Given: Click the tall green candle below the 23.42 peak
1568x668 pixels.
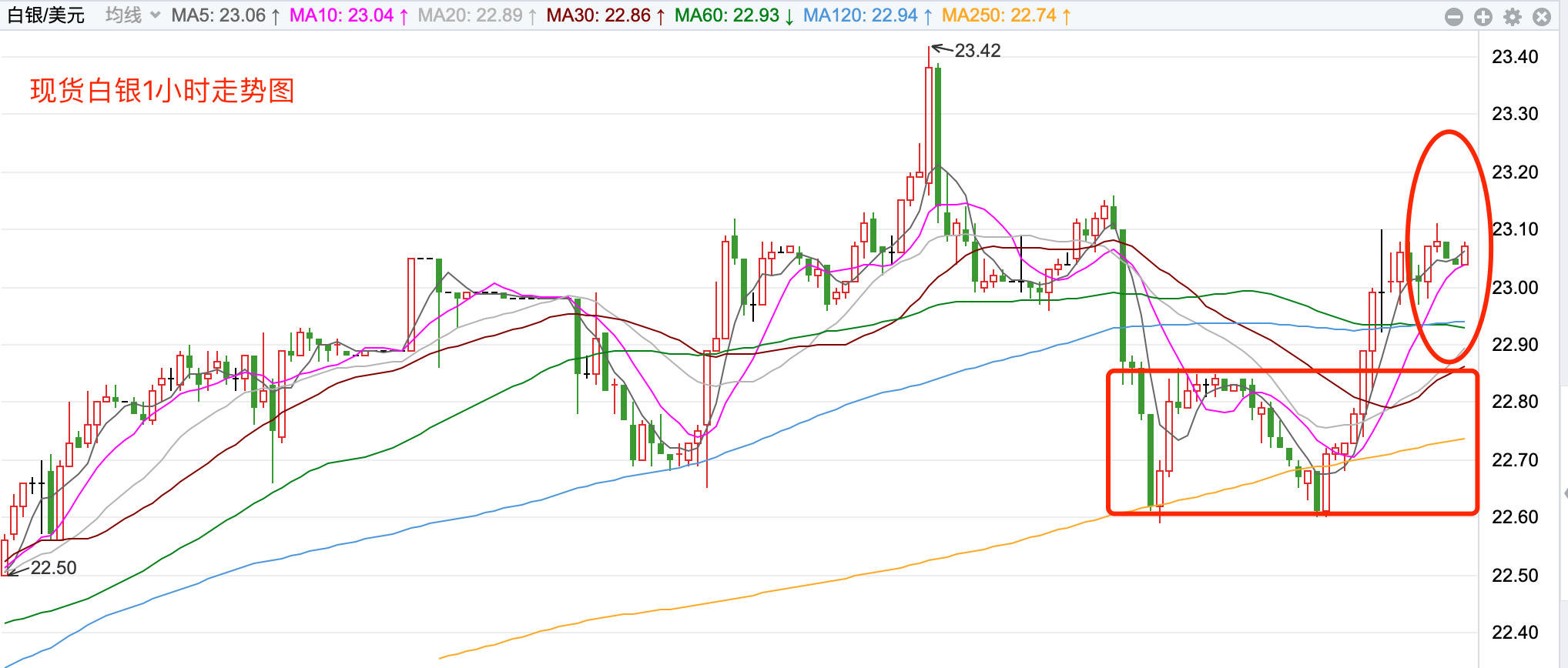Looking at the screenshot, I should point(938,145).
